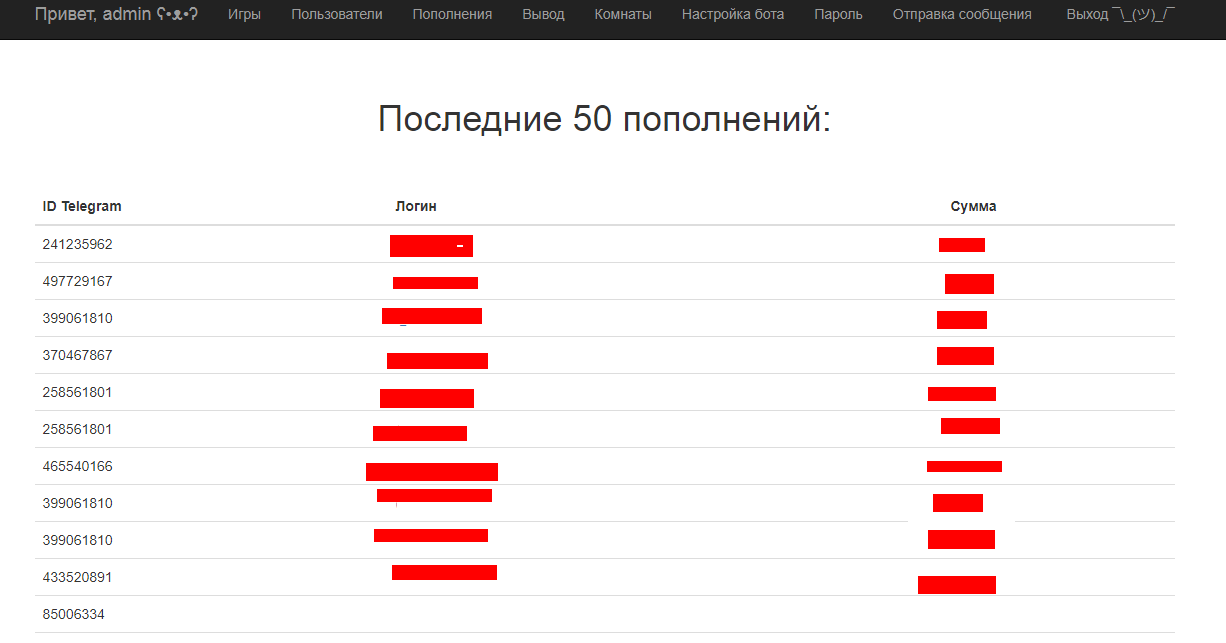Open the Вывод section

click(543, 14)
